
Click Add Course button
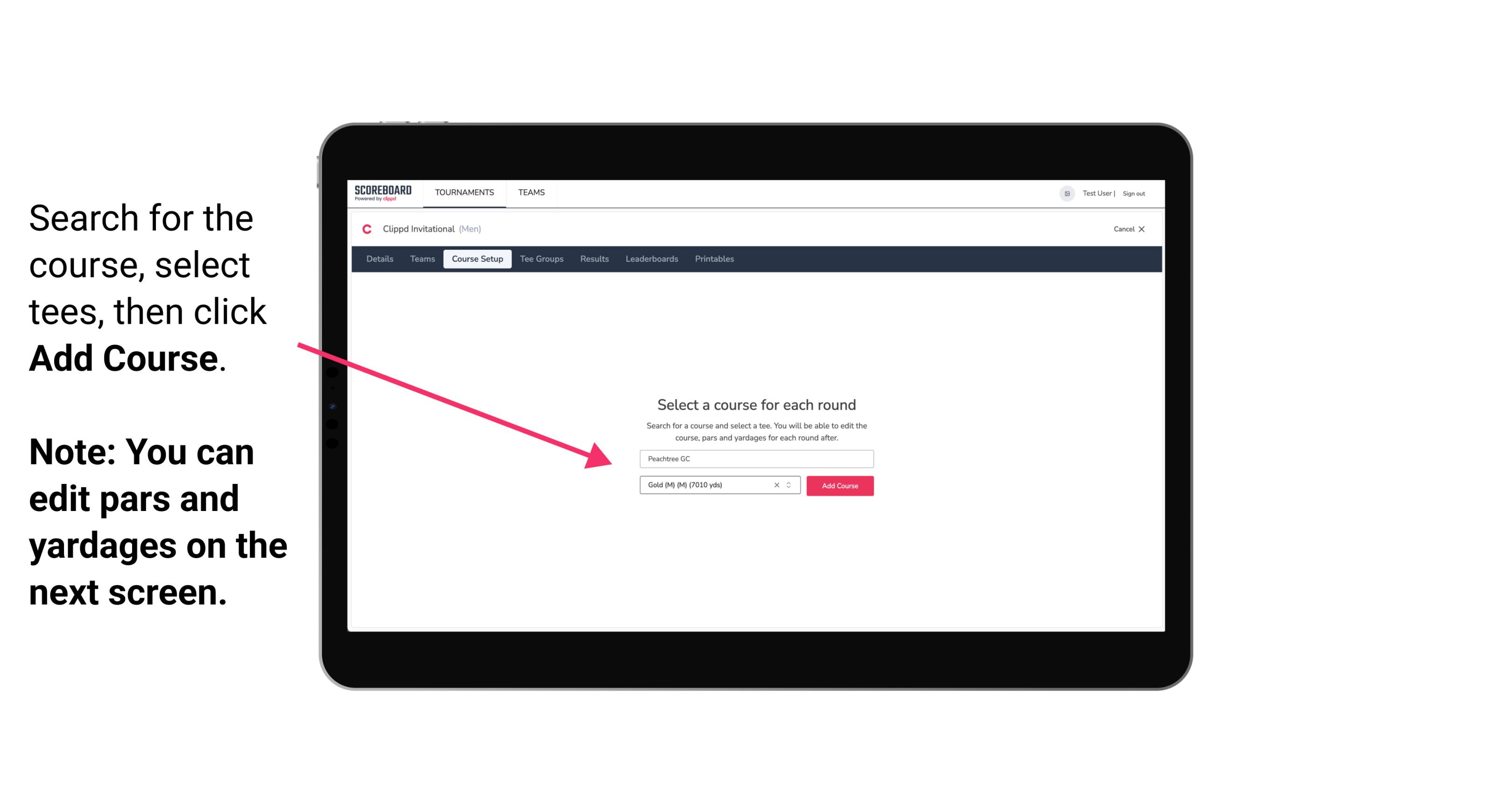(838, 485)
